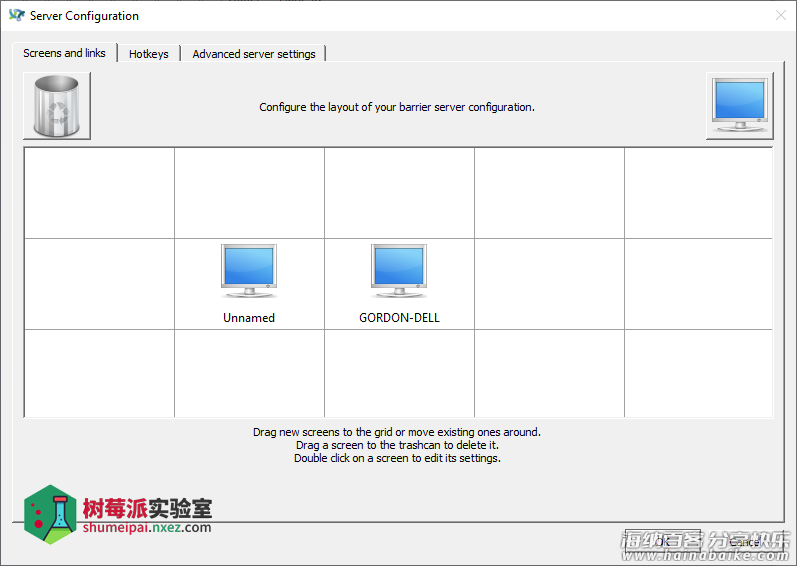
Task: Close the Server Configuration window
Action: [x=780, y=16]
